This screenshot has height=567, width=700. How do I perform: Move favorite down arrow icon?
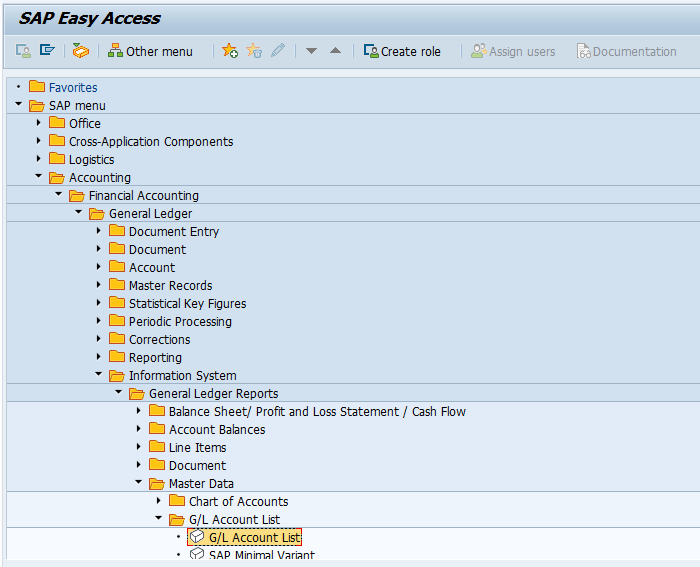(311, 50)
